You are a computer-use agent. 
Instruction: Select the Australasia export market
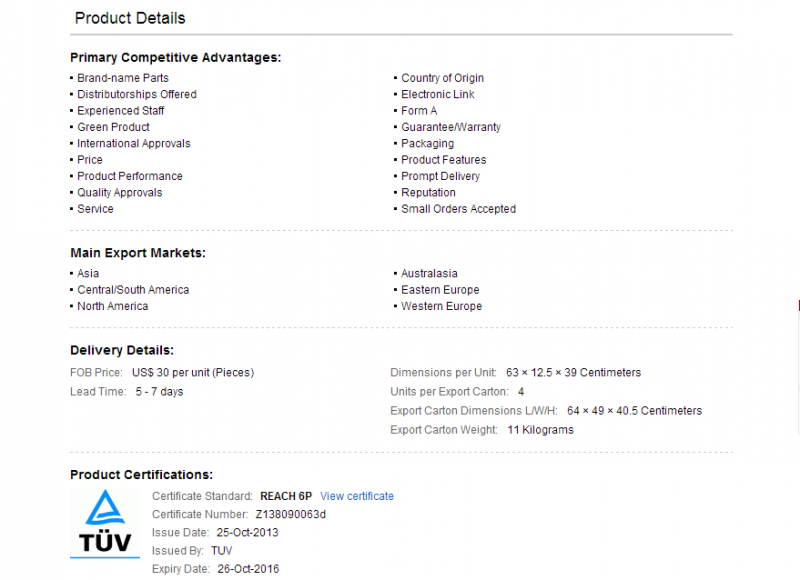[429, 273]
